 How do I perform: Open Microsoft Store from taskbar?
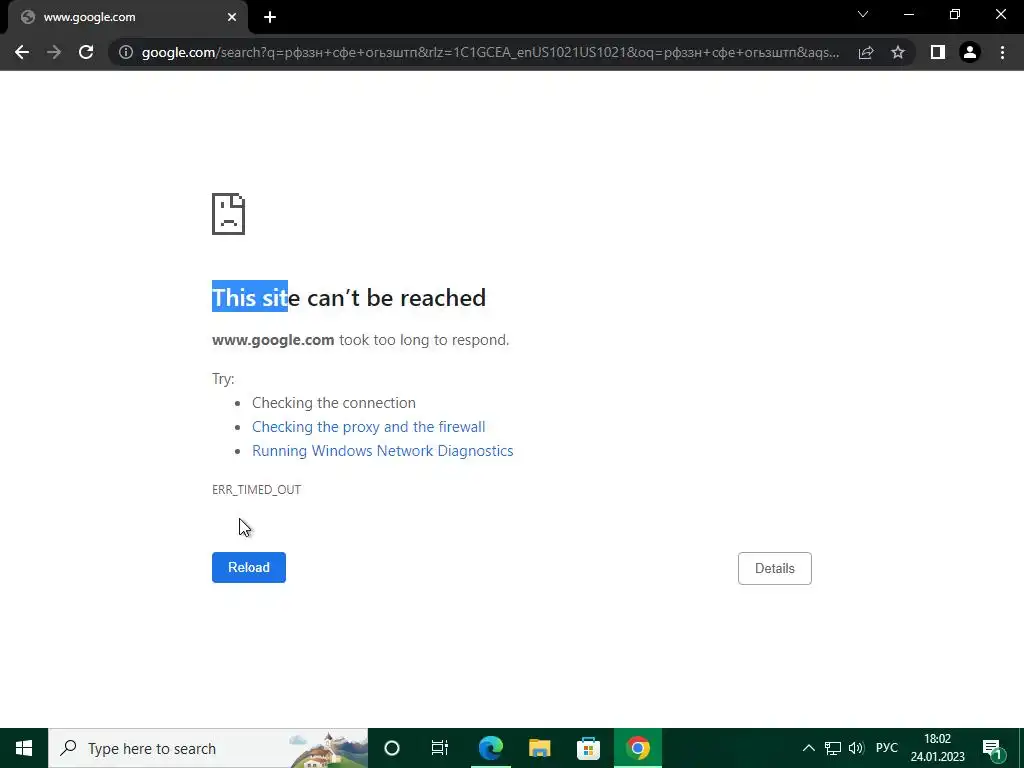click(588, 748)
